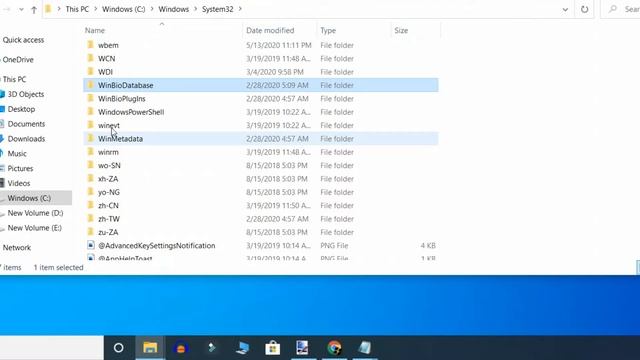
Task: Open 3D Objects in navigation pane
Action: (x=25, y=94)
